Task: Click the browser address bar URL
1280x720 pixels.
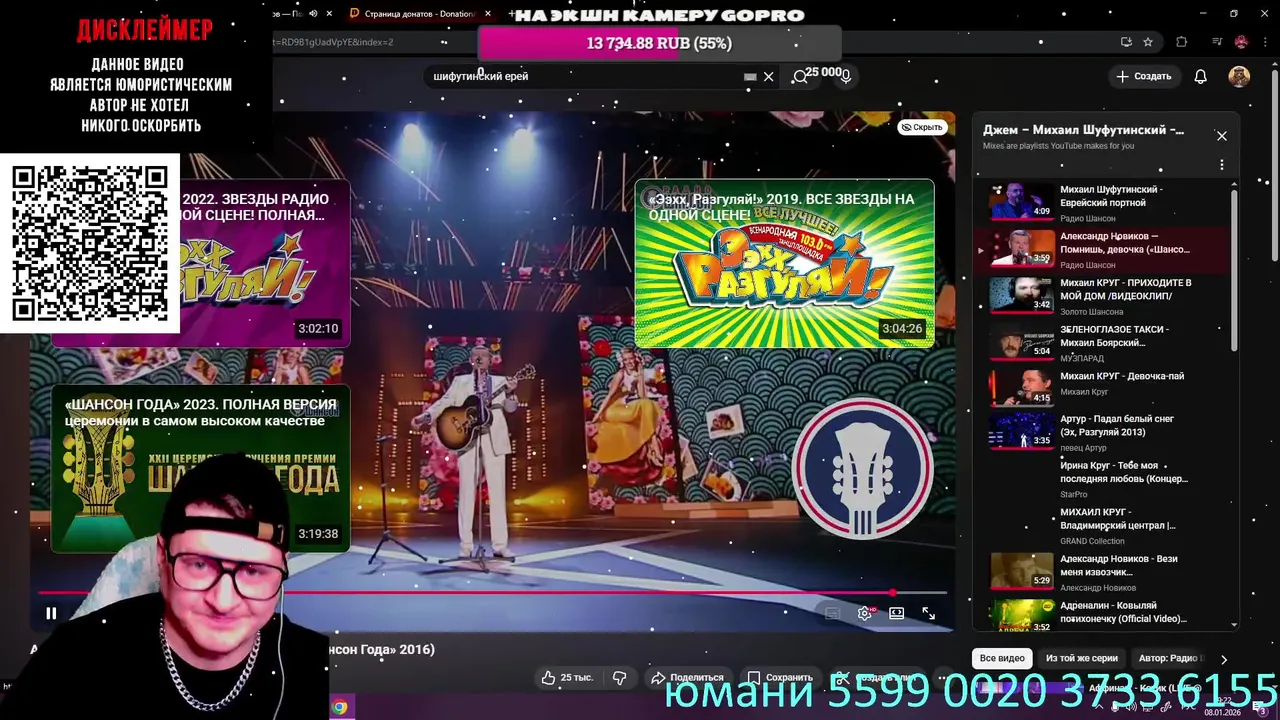Action: coord(336,42)
